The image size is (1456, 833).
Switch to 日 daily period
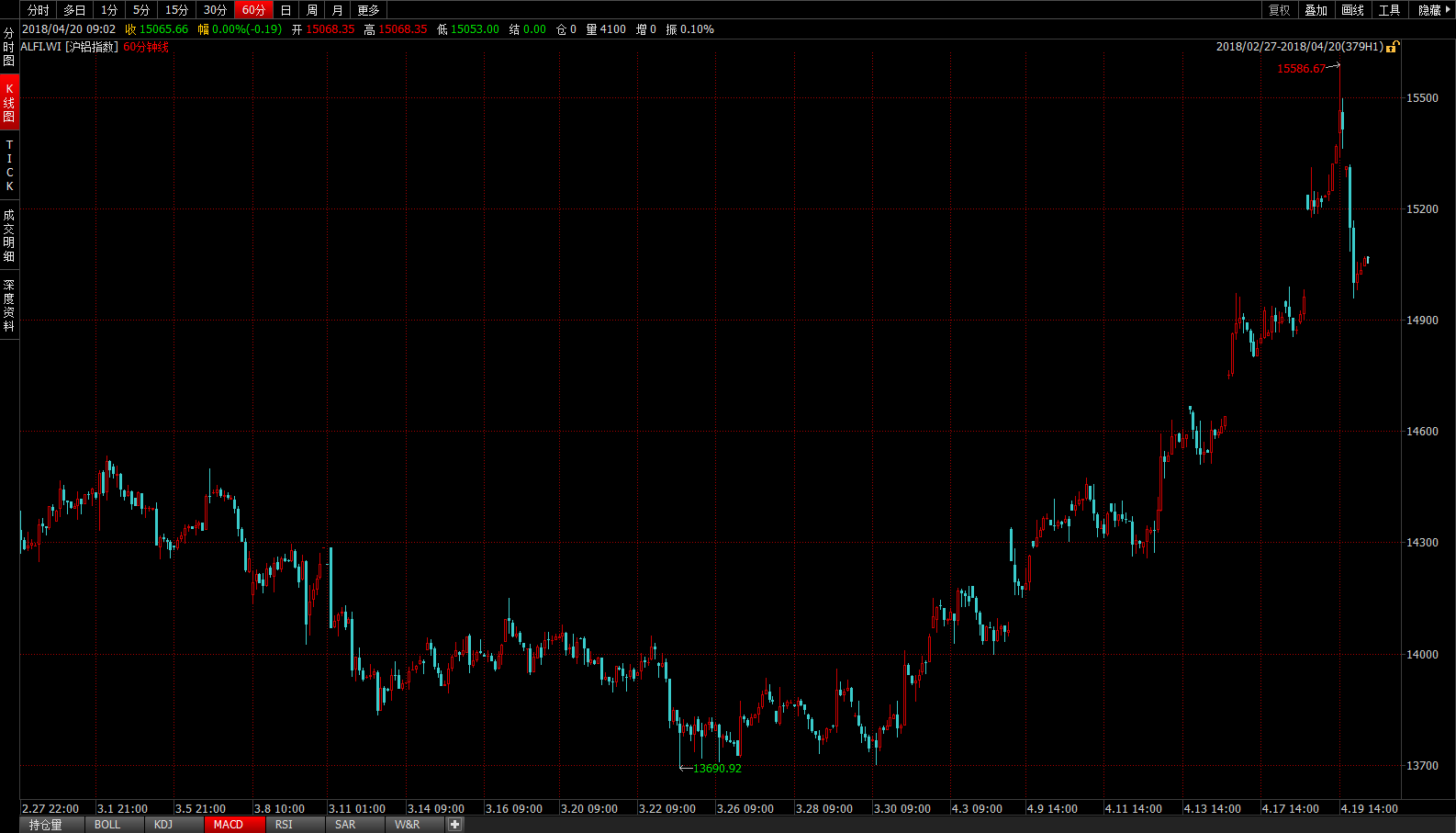[286, 10]
